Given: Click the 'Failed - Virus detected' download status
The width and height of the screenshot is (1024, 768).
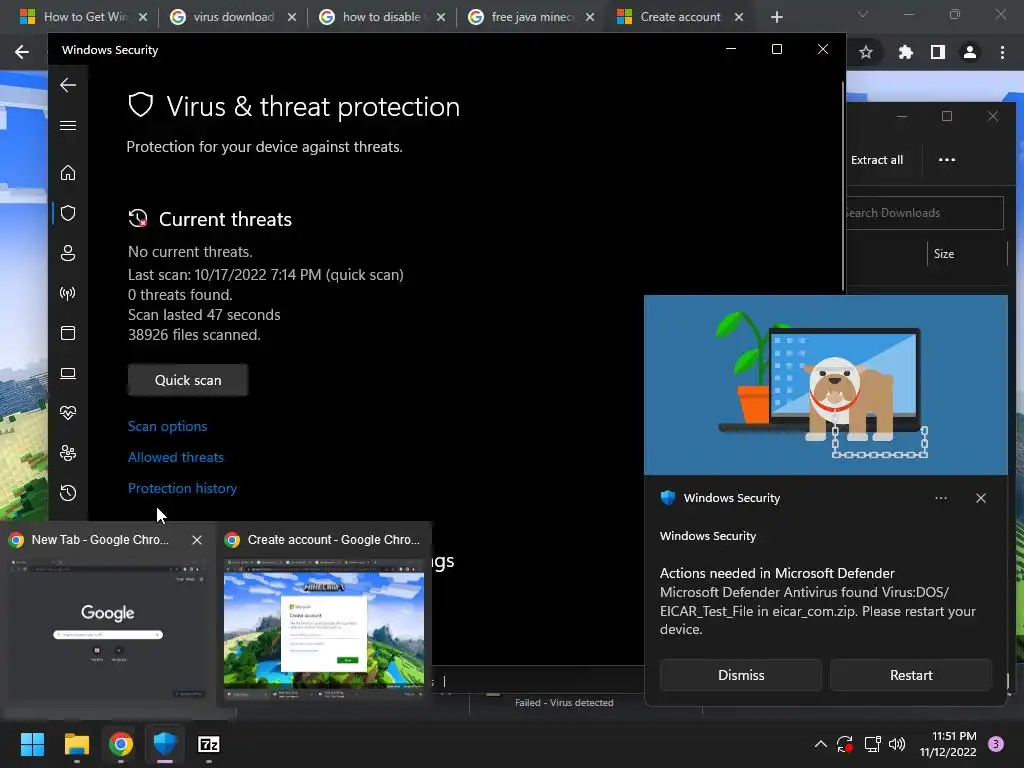Looking at the screenshot, I should (564, 703).
